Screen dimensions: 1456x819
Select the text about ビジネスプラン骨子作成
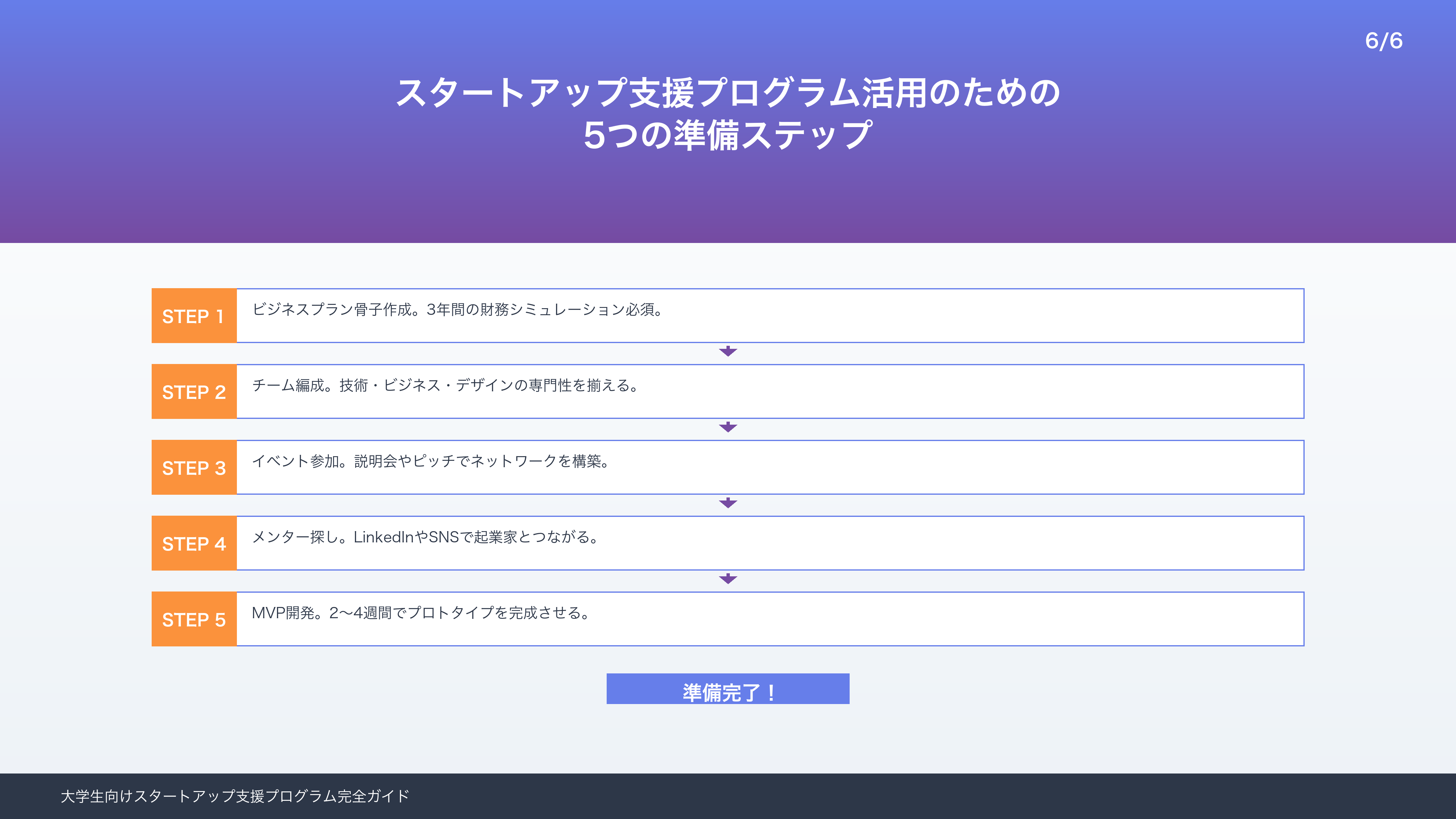tap(458, 310)
